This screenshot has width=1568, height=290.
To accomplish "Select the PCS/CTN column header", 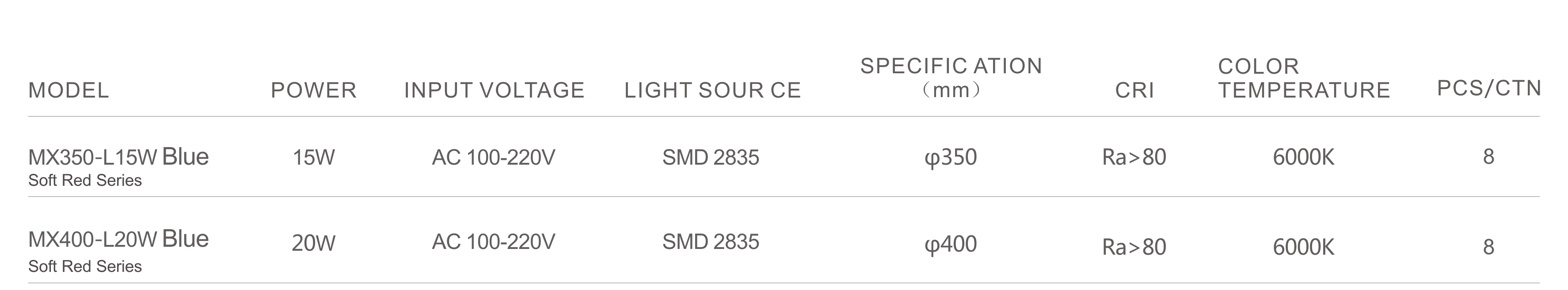I will tap(1489, 88).
